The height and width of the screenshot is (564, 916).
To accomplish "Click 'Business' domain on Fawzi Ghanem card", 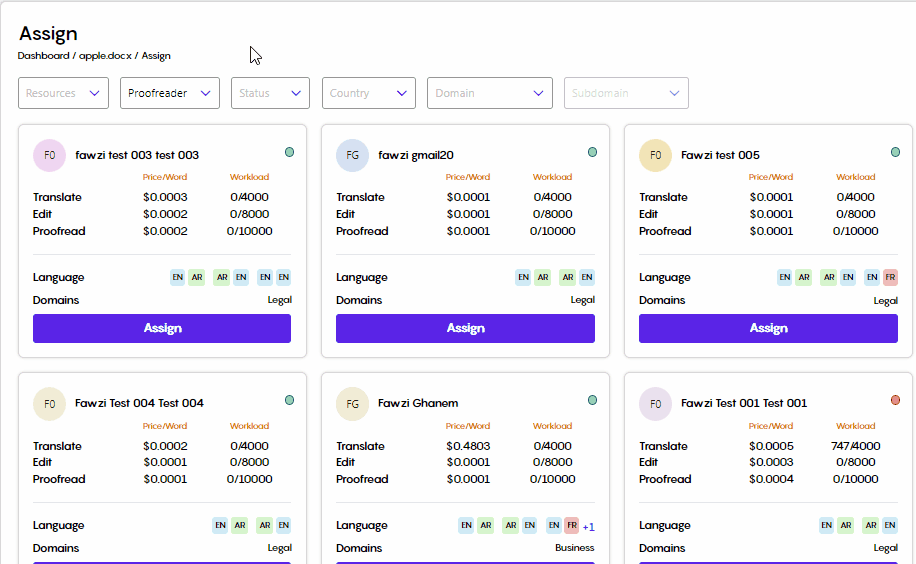I will [x=574, y=548].
